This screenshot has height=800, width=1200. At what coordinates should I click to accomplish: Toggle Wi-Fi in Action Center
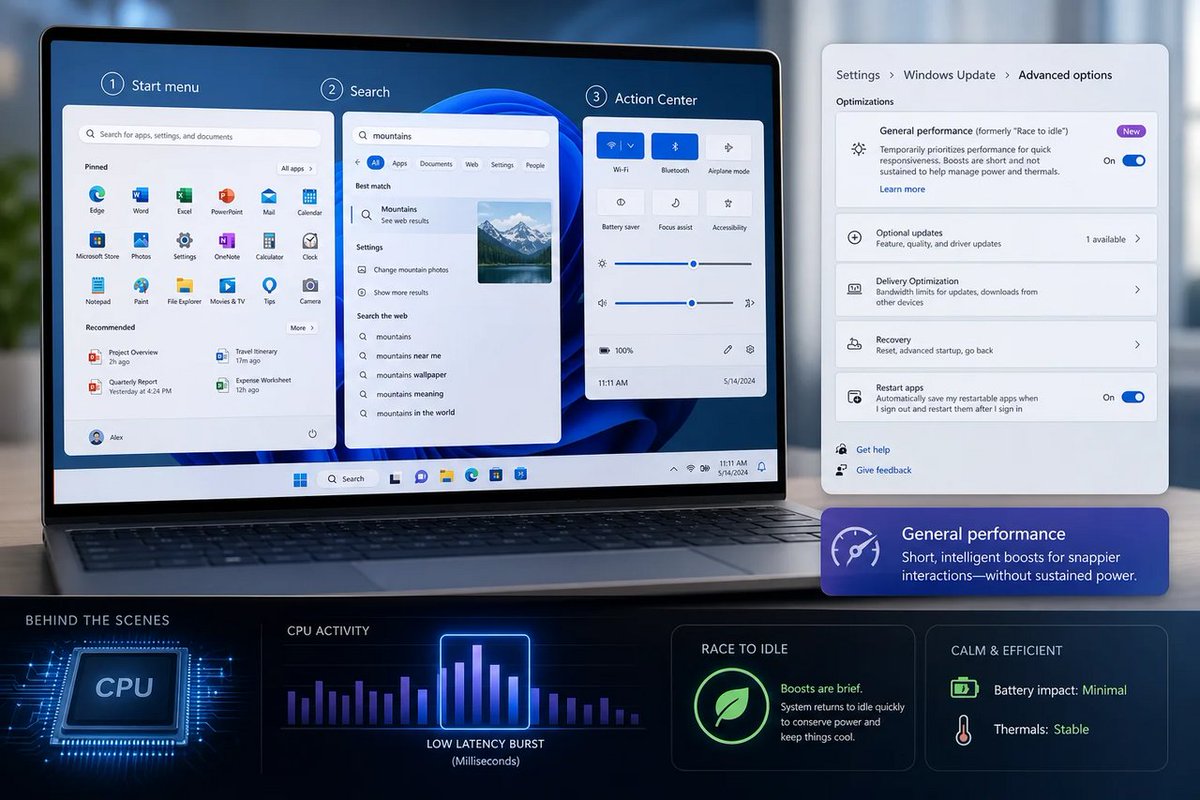coord(609,145)
